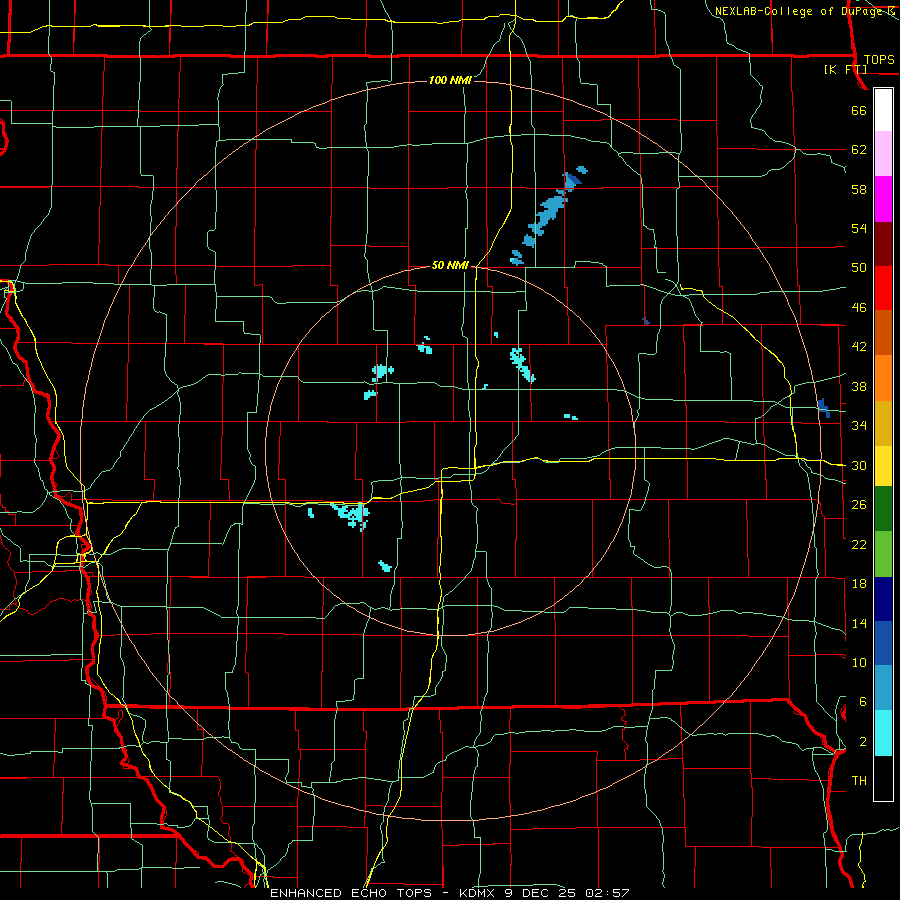900x900 pixels.
Task: Pick the navy blue legend color block
Action: click(x=883, y=599)
